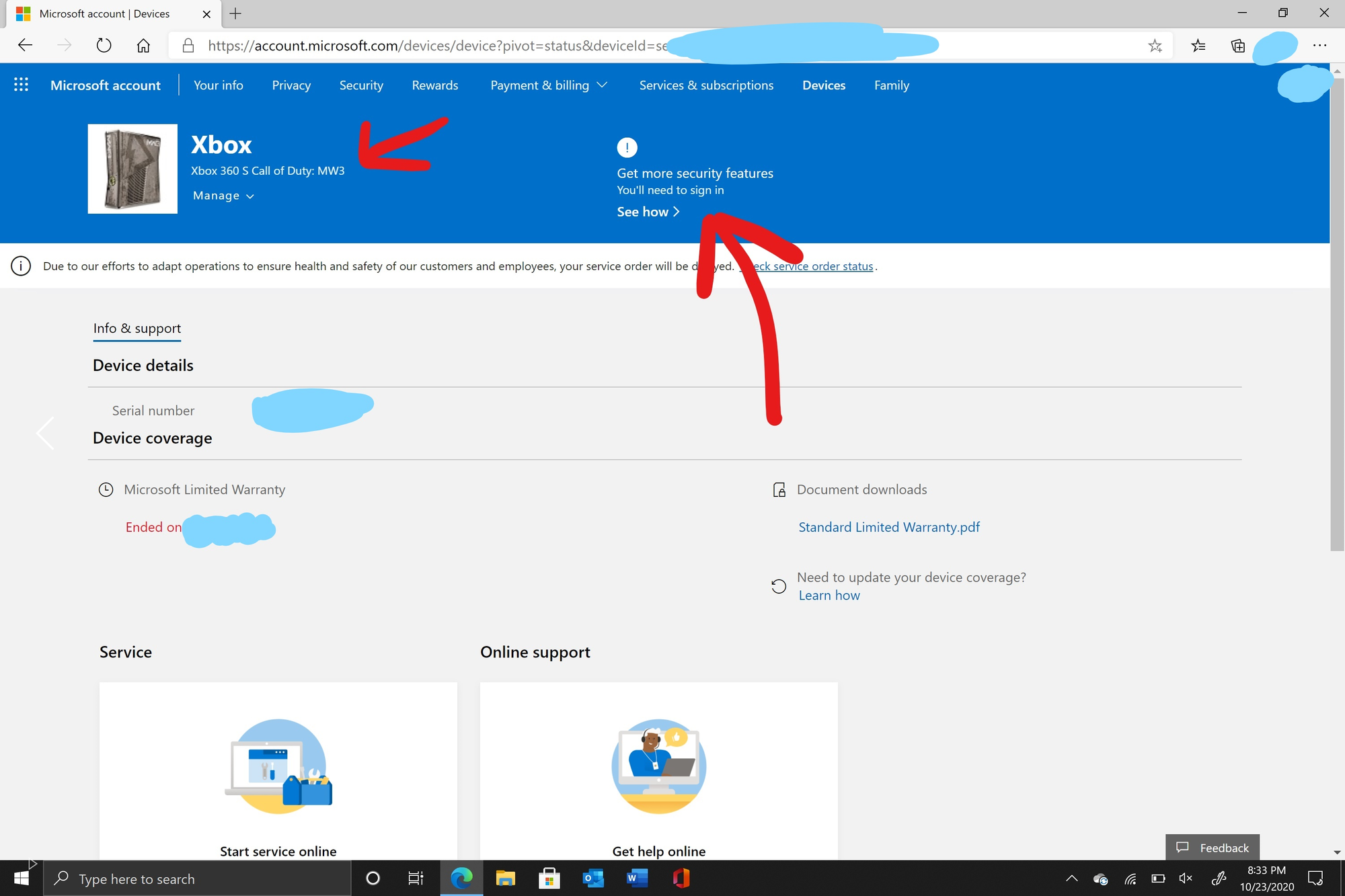This screenshot has width=1345, height=896.
Task: Click the Type here to search box
Action: pos(198,879)
